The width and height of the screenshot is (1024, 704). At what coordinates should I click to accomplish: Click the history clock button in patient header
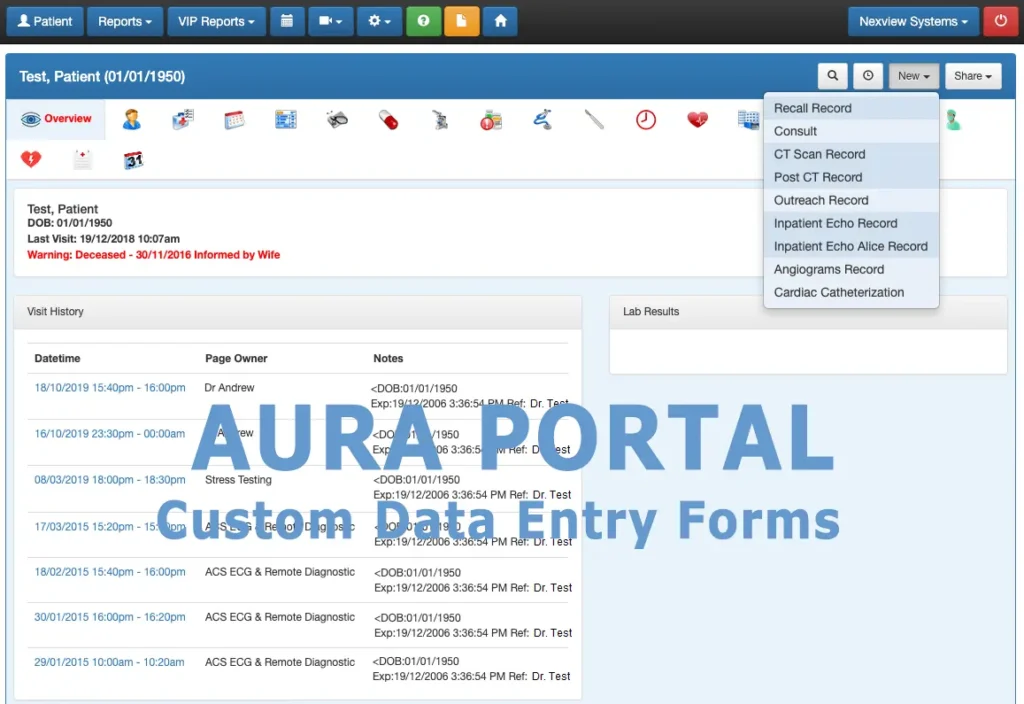click(x=868, y=76)
